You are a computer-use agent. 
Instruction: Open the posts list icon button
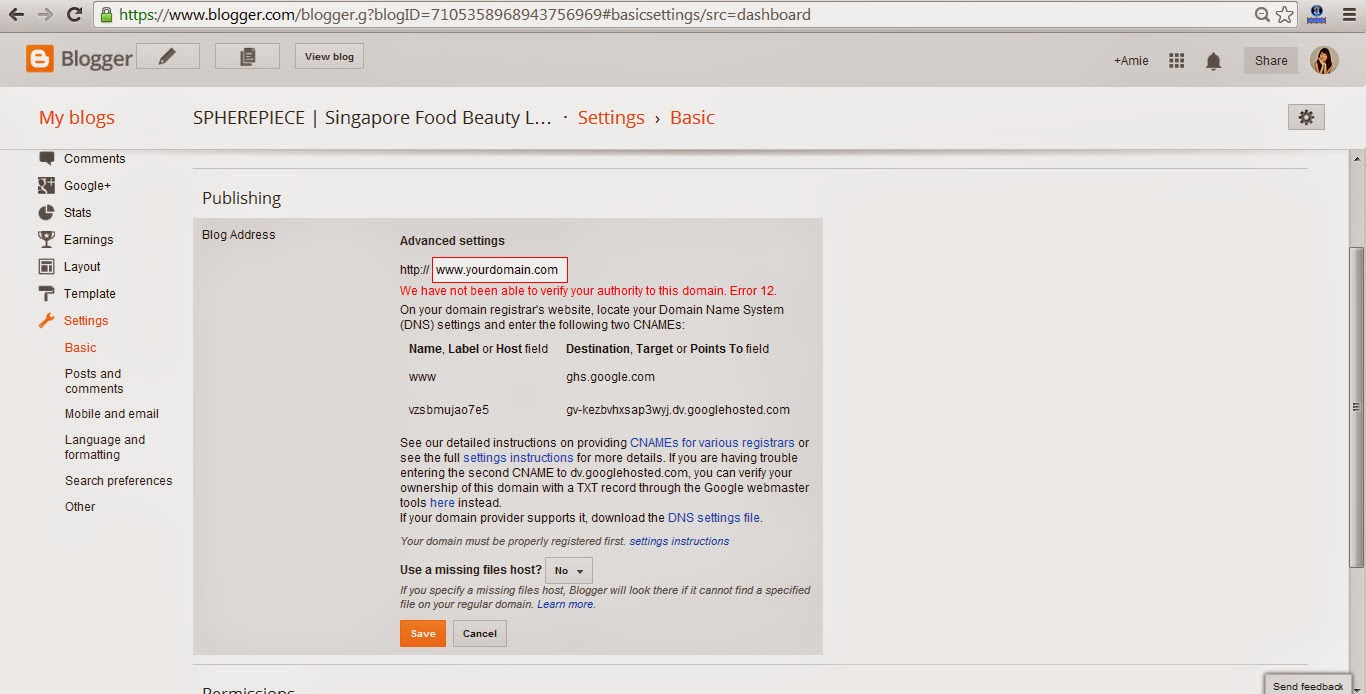point(247,57)
